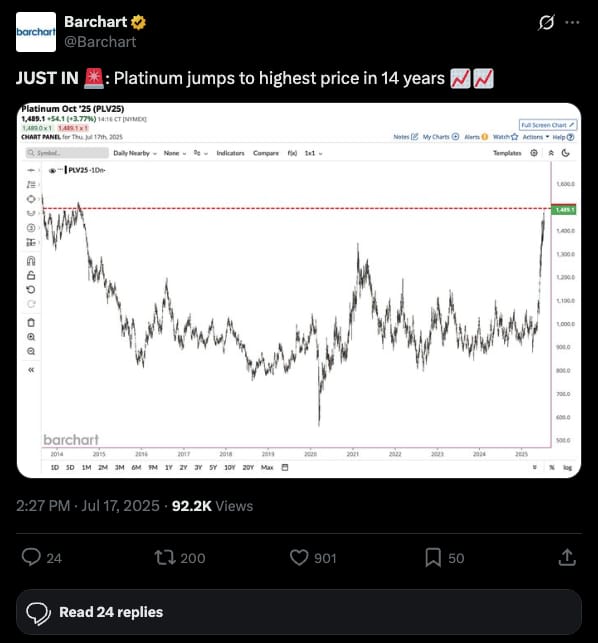The height and width of the screenshot is (643, 598).
Task: Open the Actions dropdown on the chart
Action: [536, 137]
